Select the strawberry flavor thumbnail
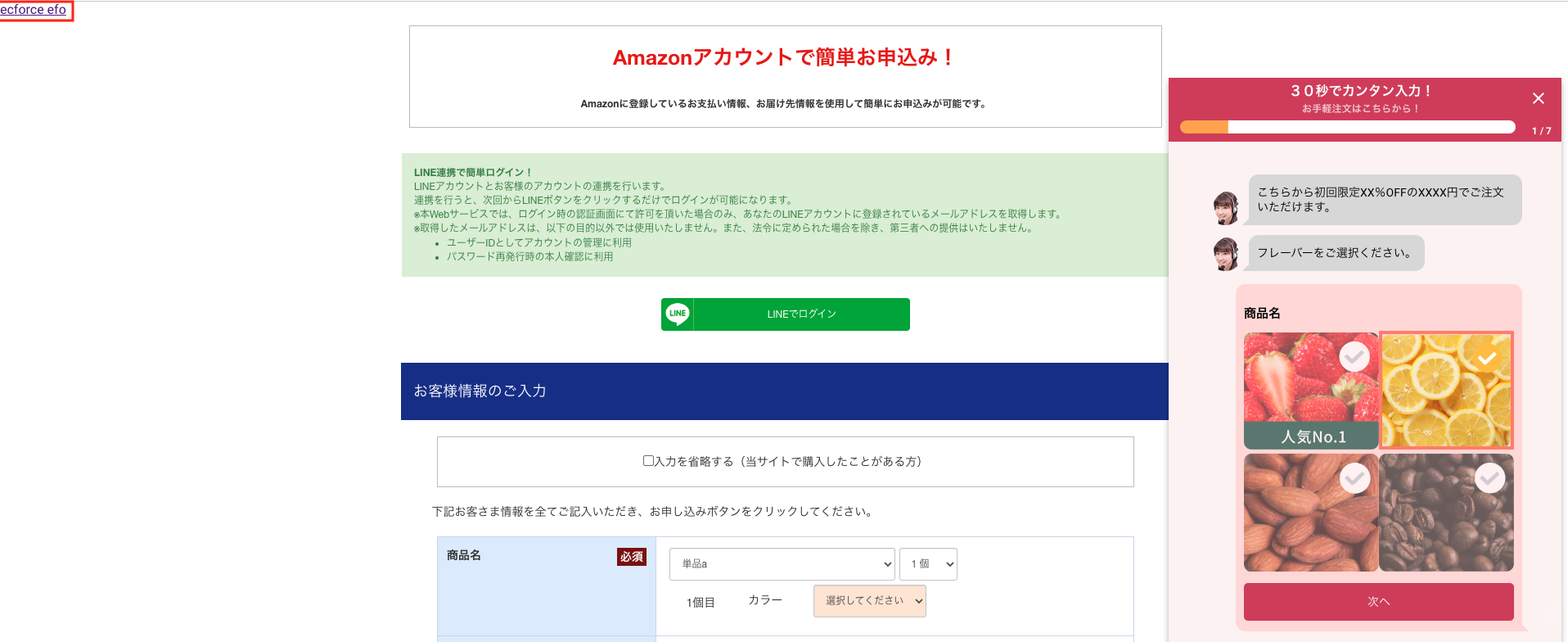This screenshot has height=642, width=1568. pos(1311,391)
